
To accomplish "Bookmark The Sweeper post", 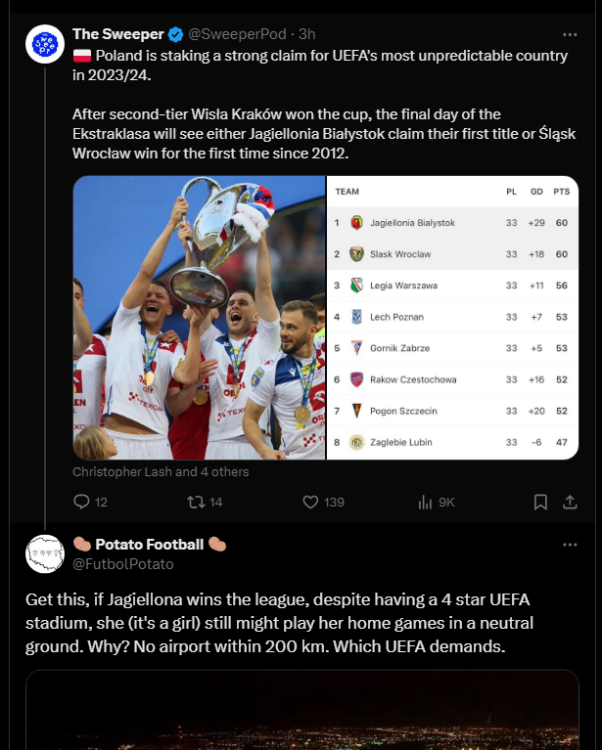I will (x=540, y=502).
